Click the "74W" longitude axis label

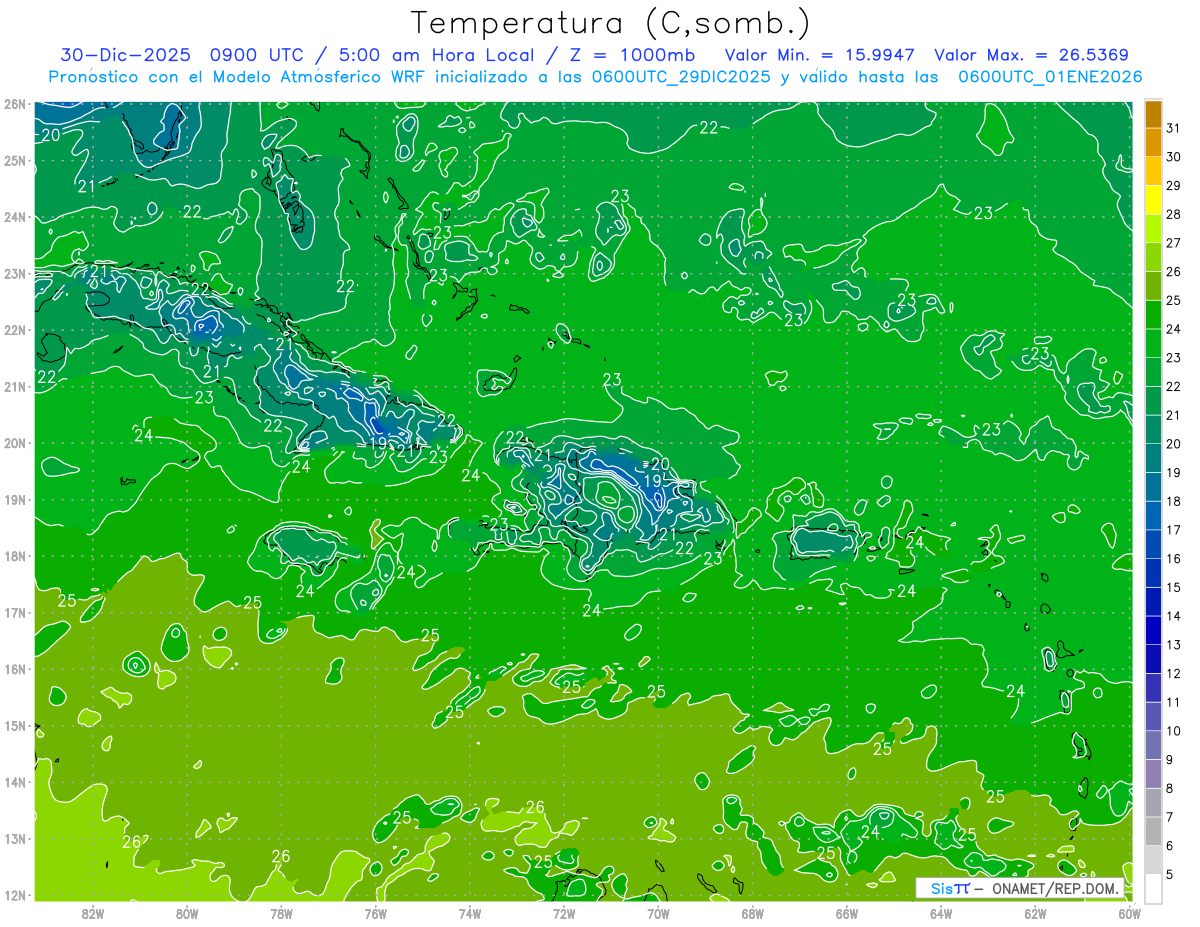470,913
